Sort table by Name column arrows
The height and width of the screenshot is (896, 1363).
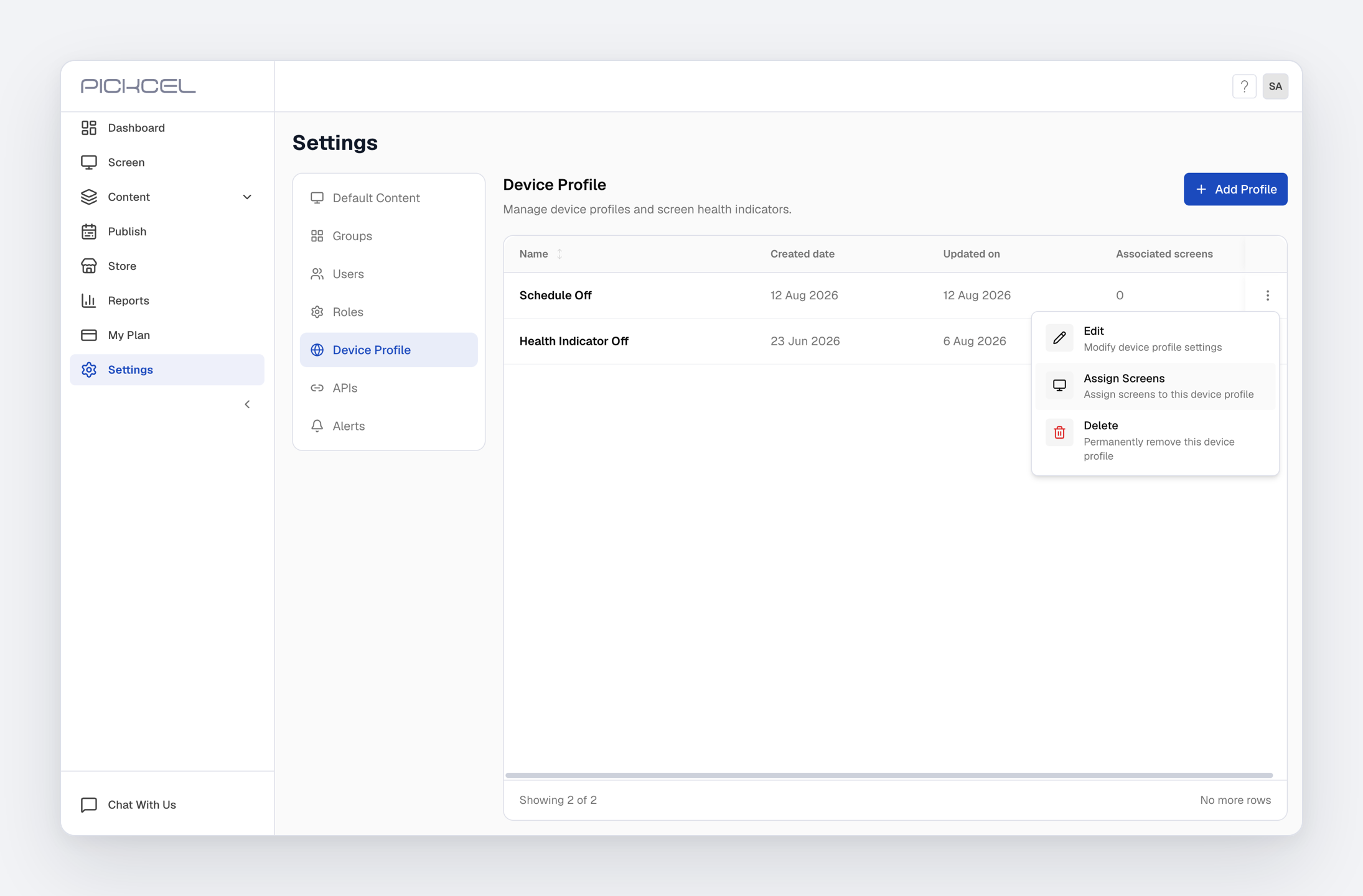(560, 254)
